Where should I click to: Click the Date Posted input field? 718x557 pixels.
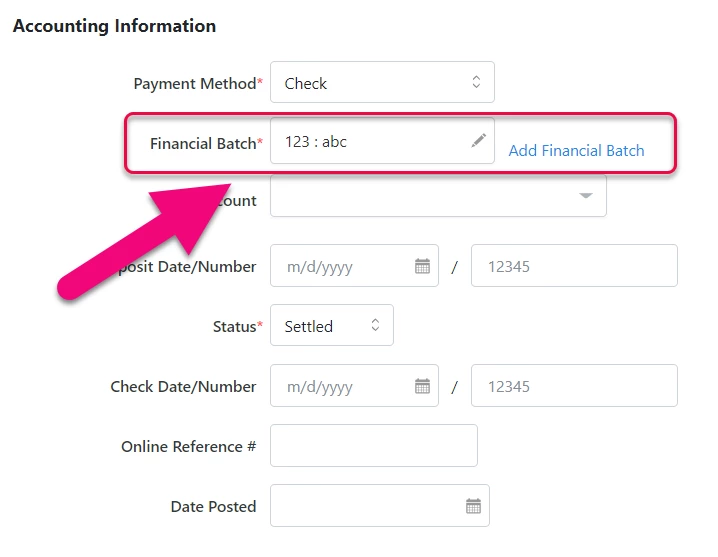click(x=380, y=506)
